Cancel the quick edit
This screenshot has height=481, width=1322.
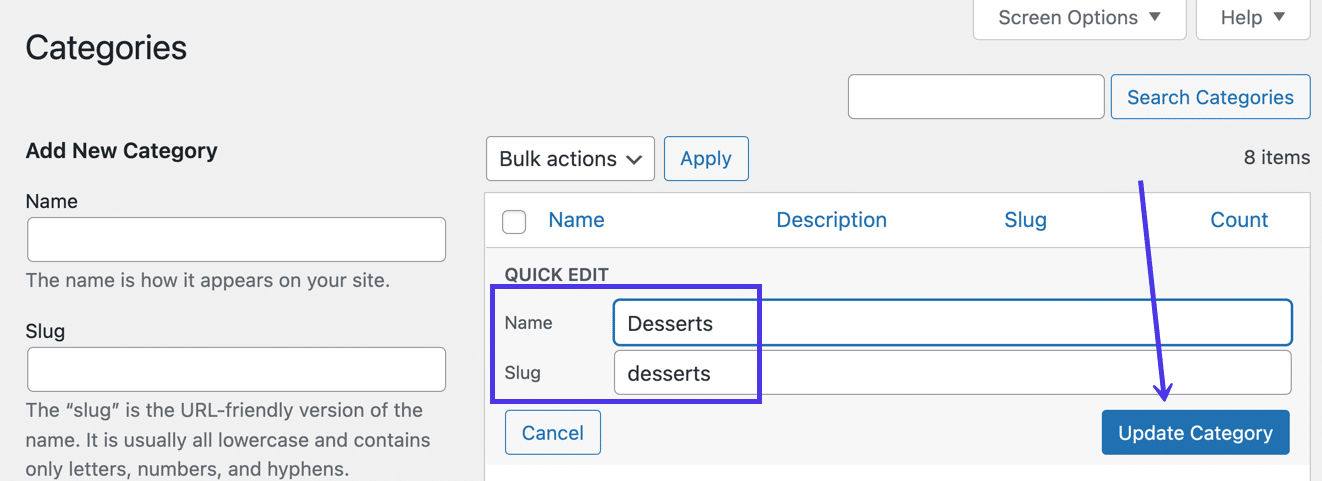pos(553,433)
